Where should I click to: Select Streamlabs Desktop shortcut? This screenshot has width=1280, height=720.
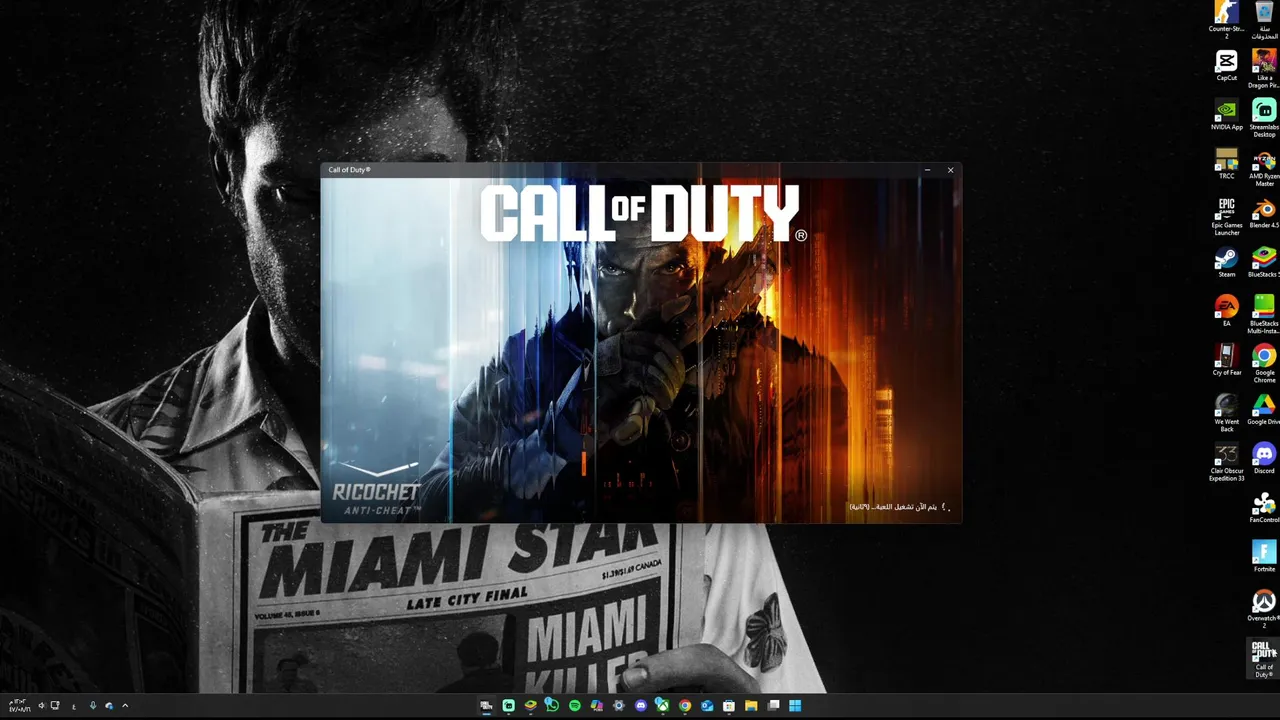pyautogui.click(x=1264, y=117)
